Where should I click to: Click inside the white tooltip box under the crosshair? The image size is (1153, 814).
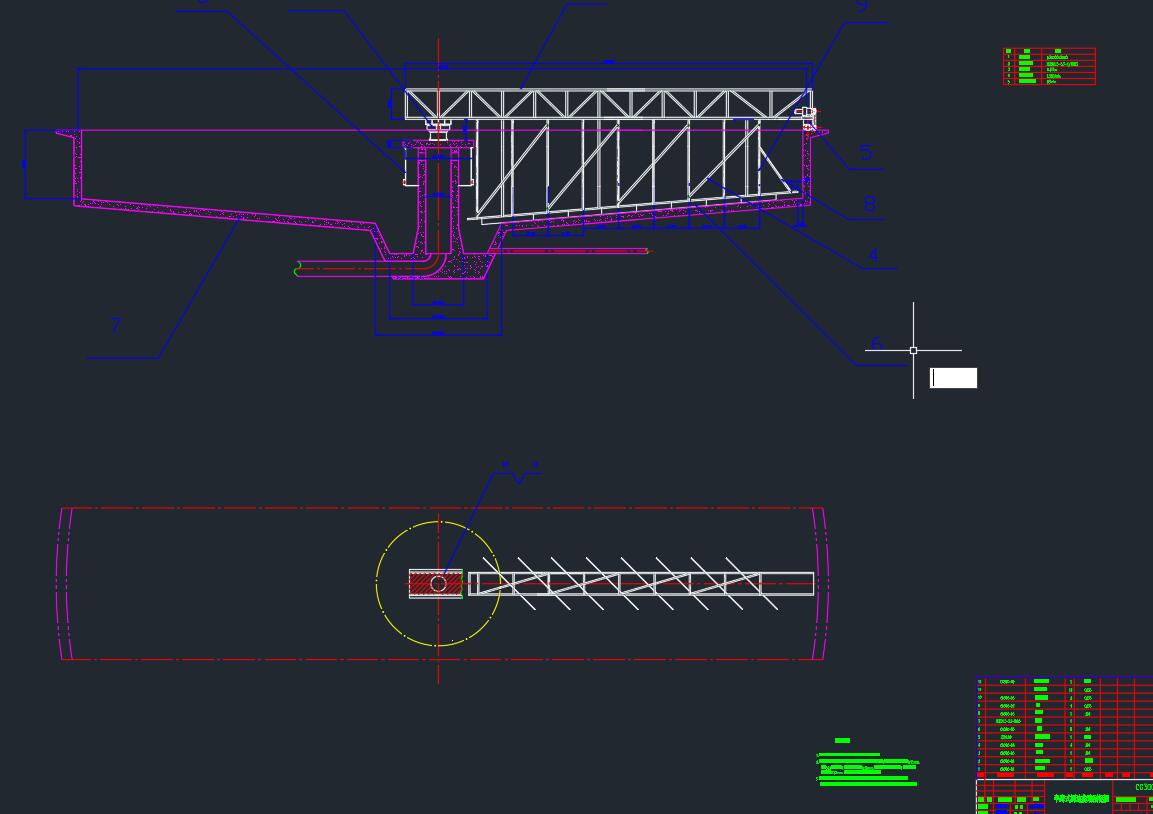tap(951, 378)
